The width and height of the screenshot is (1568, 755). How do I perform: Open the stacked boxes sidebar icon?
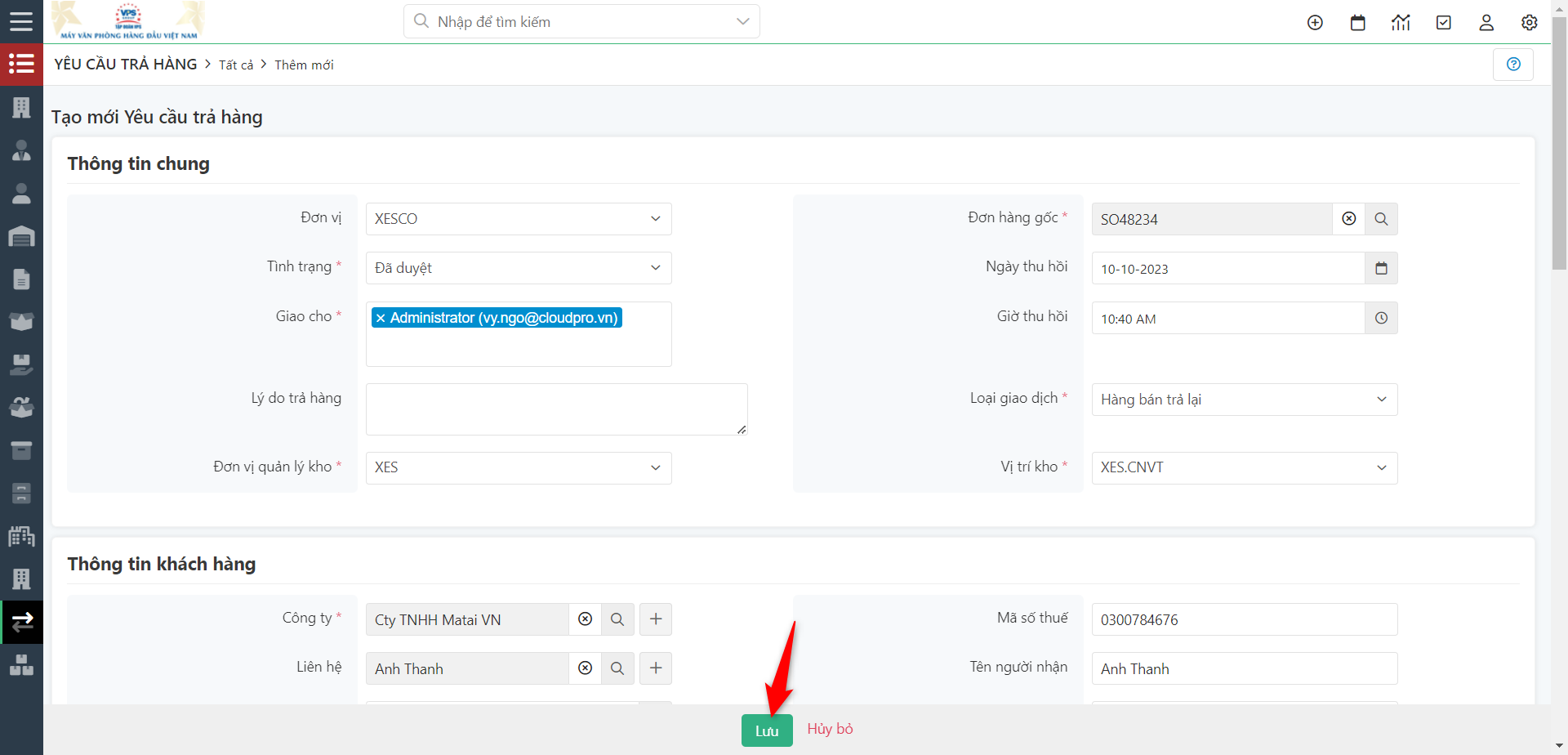pyautogui.click(x=21, y=665)
